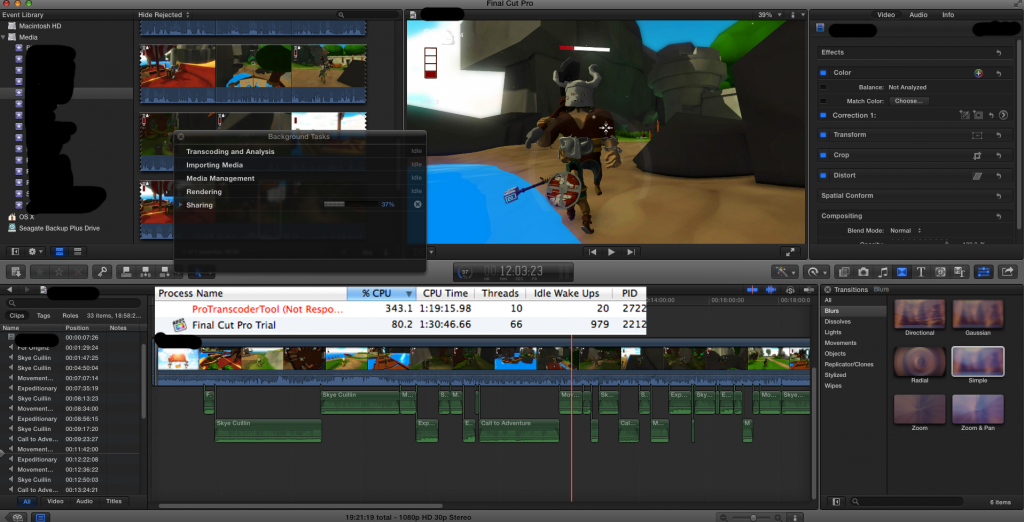Reset the Effects section
The height and width of the screenshot is (522, 1024).
coord(999,53)
